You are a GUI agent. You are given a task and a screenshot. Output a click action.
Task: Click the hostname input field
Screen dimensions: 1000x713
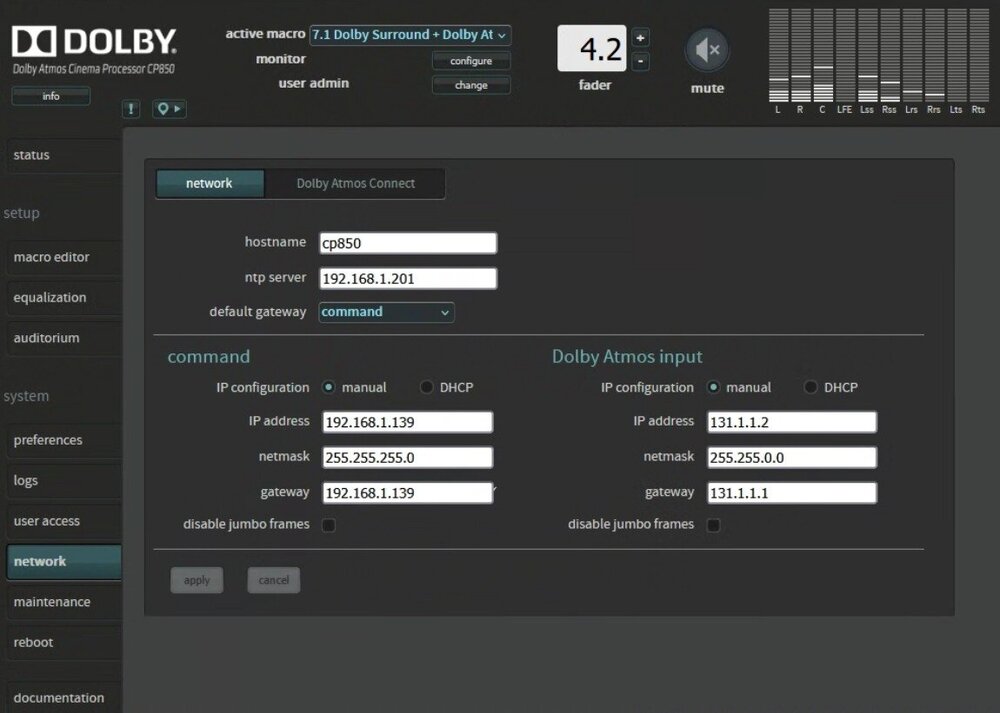pyautogui.click(x=408, y=243)
